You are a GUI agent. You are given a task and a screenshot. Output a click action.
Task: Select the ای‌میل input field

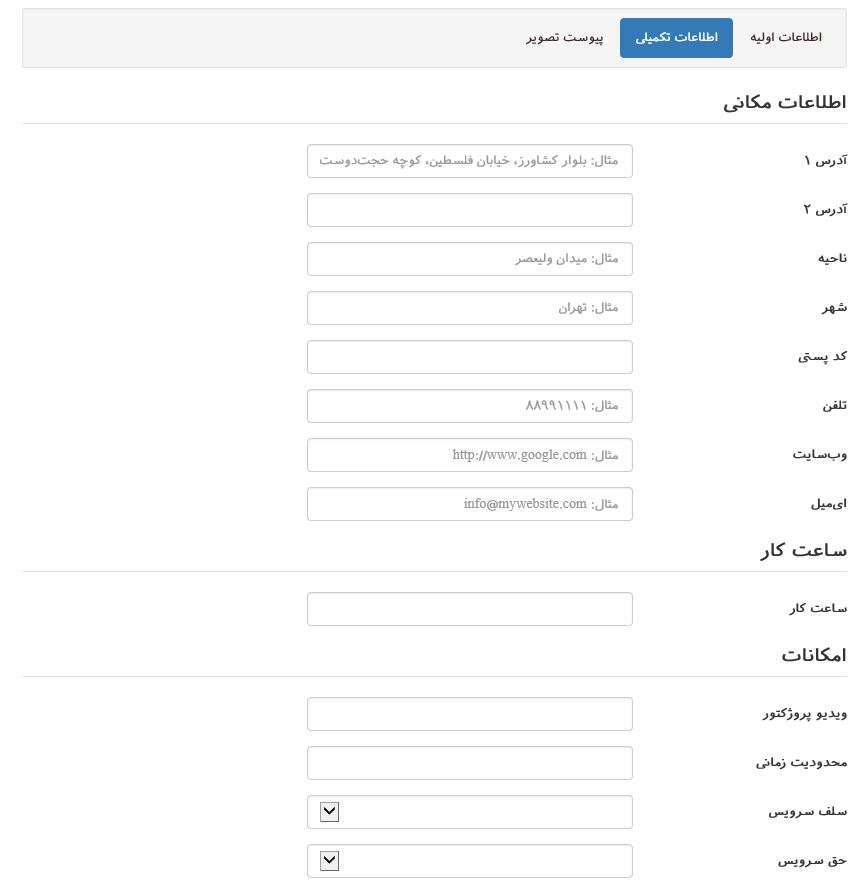pos(470,504)
